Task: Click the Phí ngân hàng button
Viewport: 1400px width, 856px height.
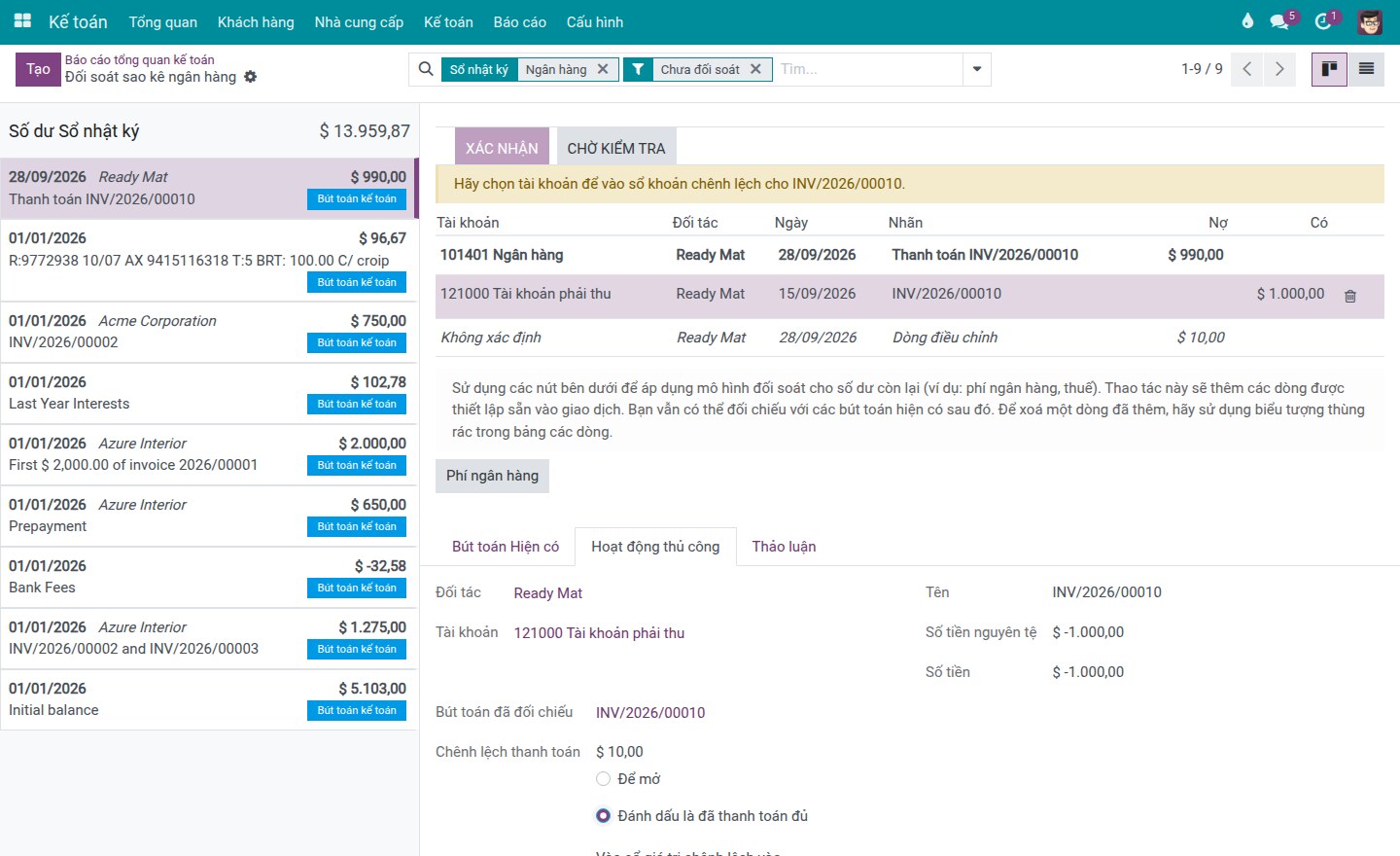Action: [492, 476]
